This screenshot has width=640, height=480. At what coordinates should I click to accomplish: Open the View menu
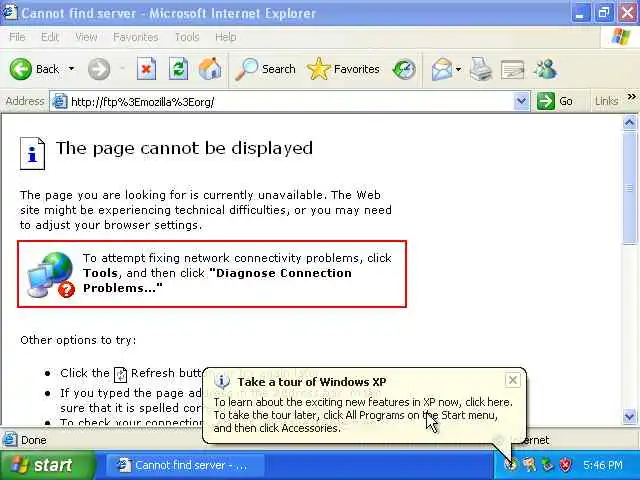(x=86, y=37)
